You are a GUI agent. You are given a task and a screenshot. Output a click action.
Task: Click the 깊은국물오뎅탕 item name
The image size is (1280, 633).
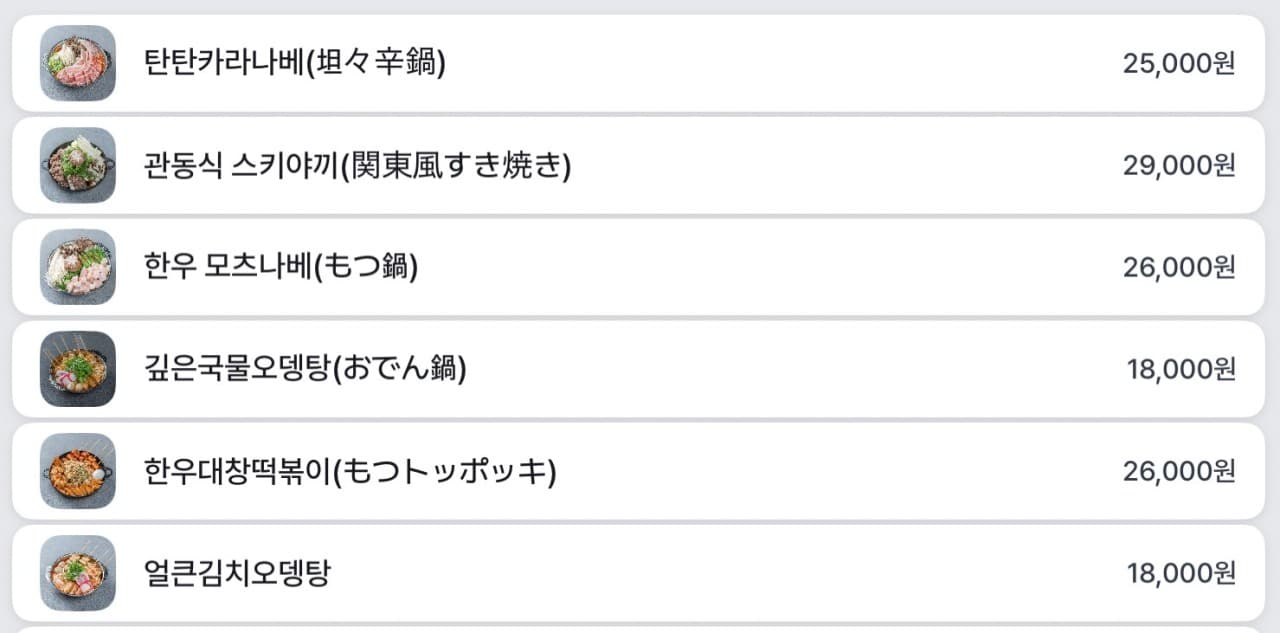(x=305, y=369)
